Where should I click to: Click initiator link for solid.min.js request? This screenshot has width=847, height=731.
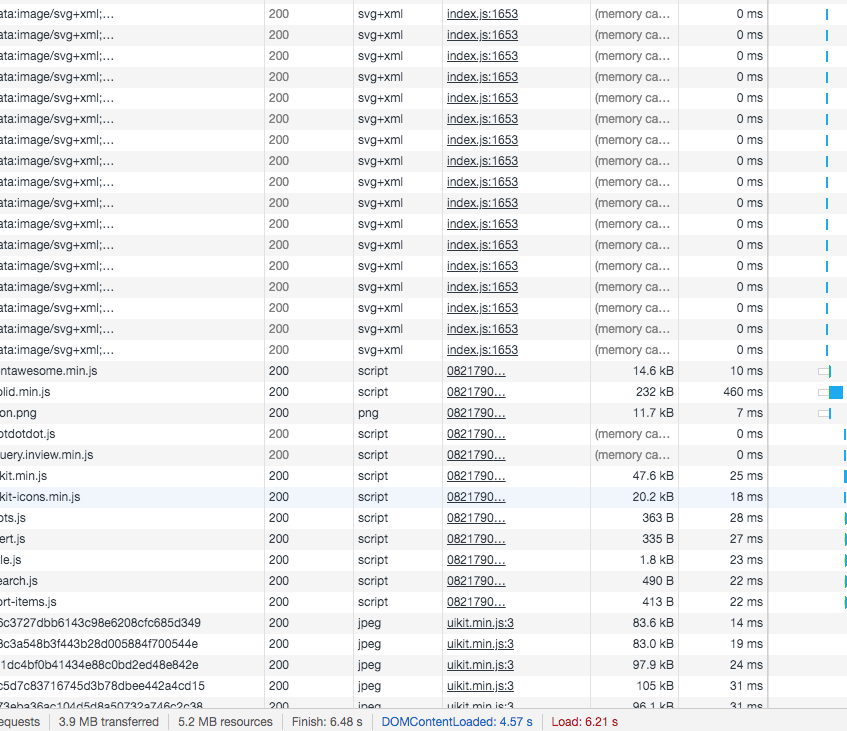tap(476, 392)
